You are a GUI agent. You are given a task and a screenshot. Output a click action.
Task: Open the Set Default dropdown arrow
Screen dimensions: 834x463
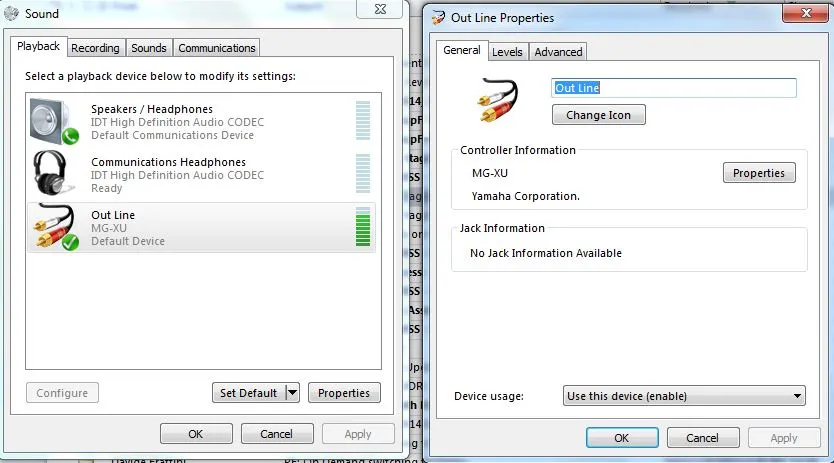293,393
